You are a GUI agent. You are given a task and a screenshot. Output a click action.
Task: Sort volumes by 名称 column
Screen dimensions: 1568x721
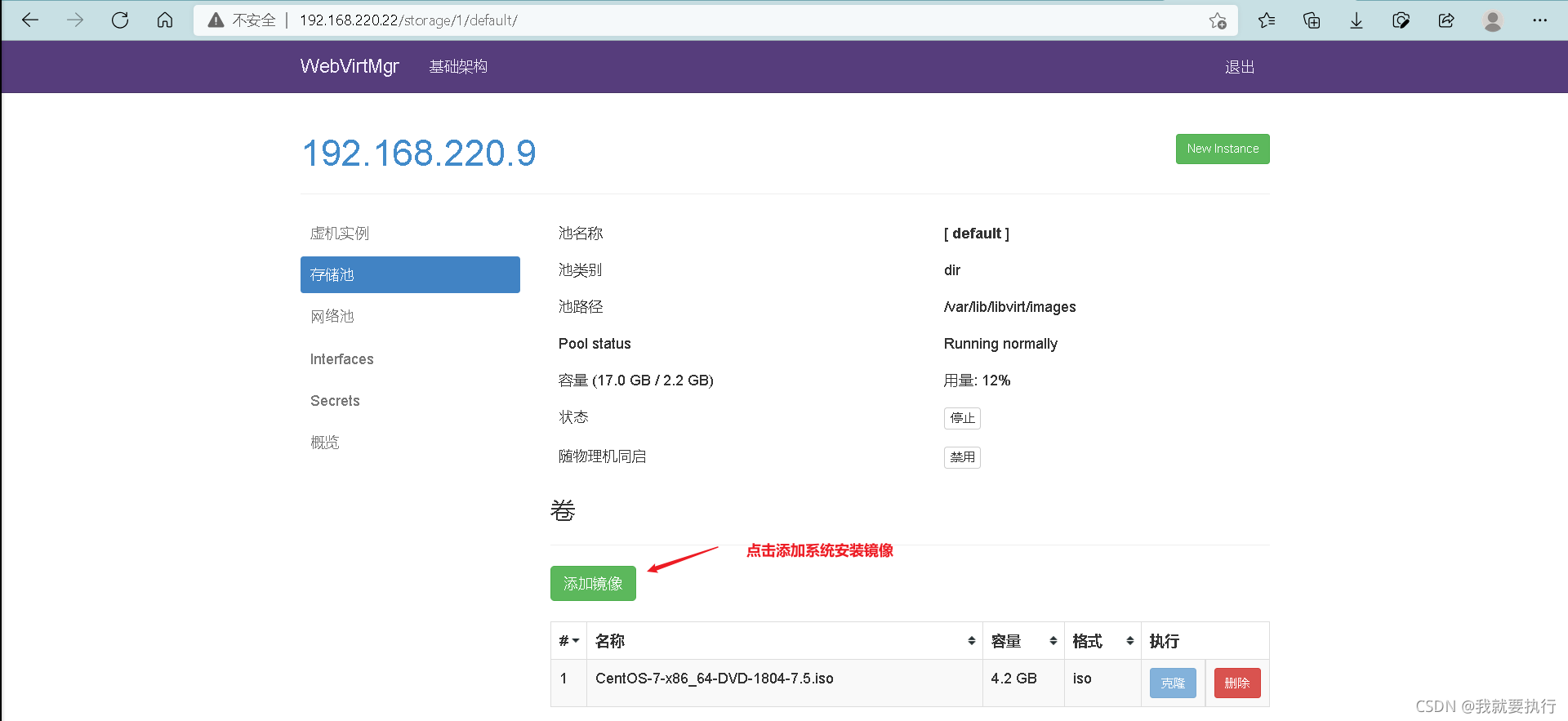click(784, 641)
